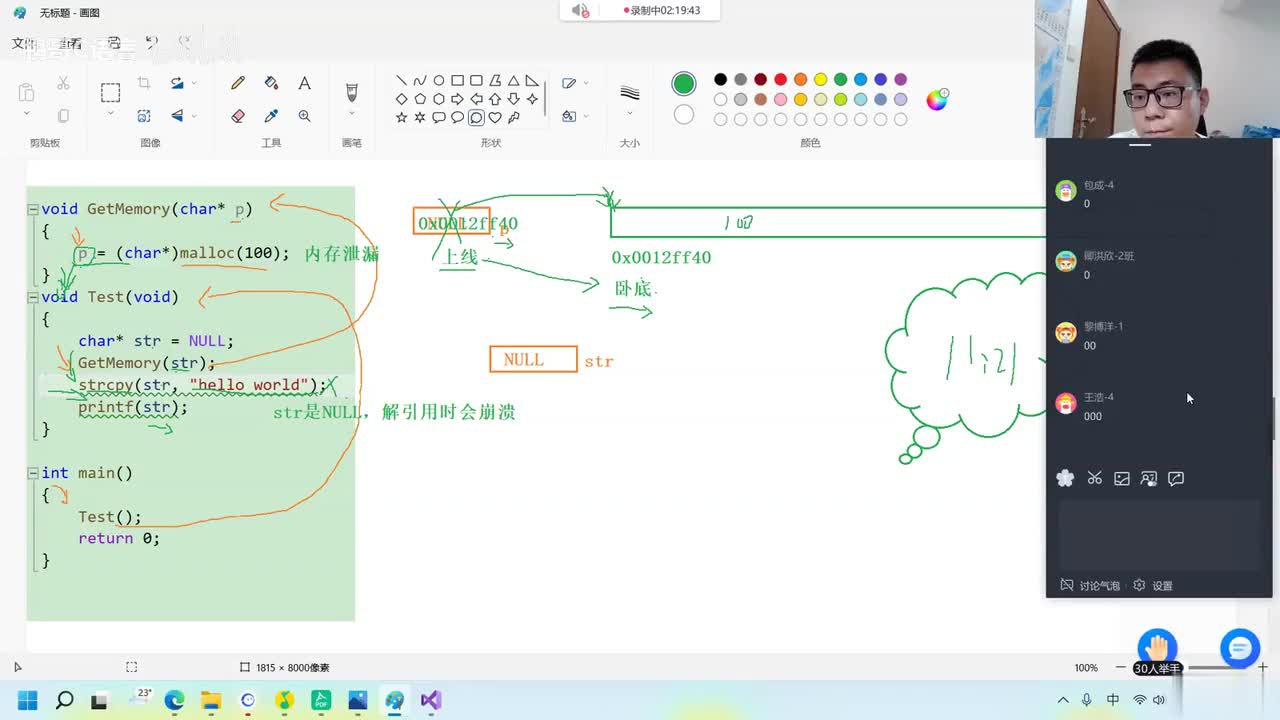Activate the rectangular Selection tool

pyautogui.click(x=110, y=93)
